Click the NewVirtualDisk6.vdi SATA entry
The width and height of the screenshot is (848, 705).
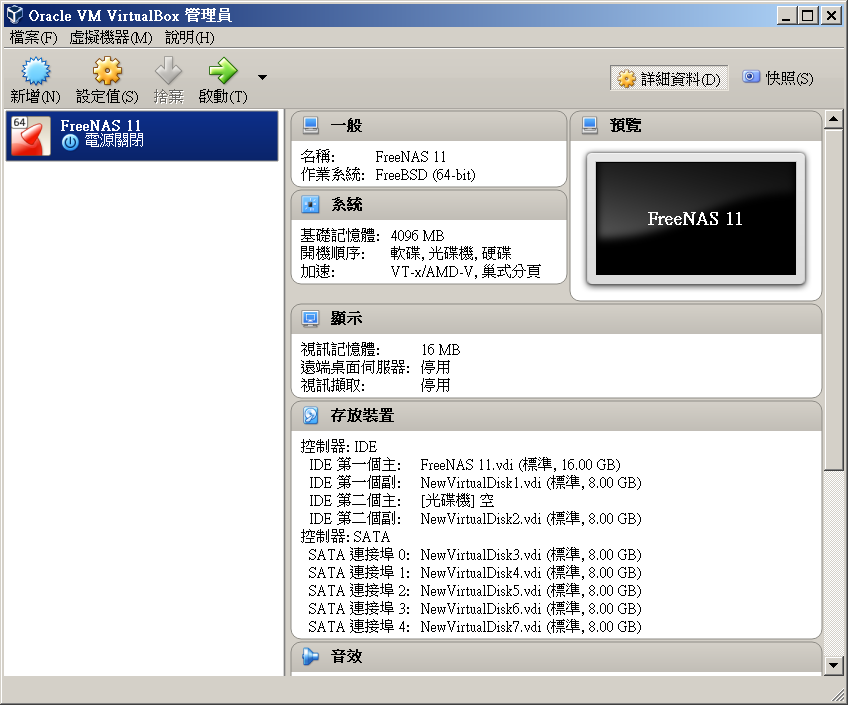point(531,609)
